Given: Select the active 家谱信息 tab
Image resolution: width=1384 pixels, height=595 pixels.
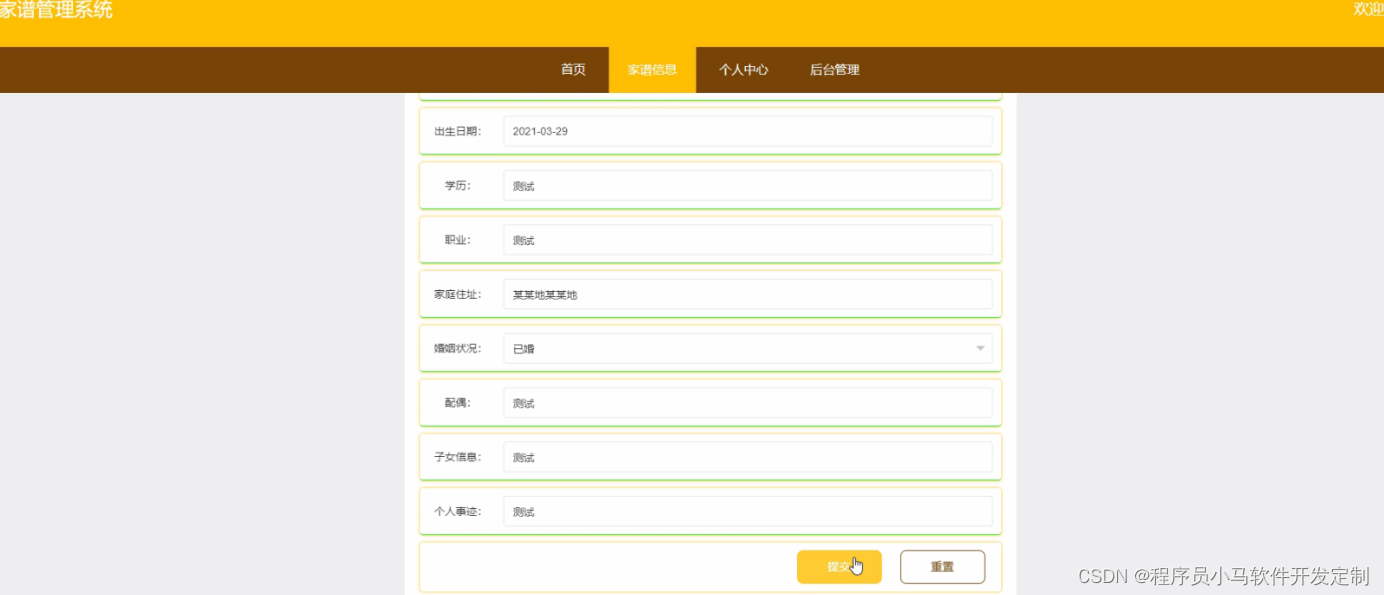Looking at the screenshot, I should (x=652, y=69).
